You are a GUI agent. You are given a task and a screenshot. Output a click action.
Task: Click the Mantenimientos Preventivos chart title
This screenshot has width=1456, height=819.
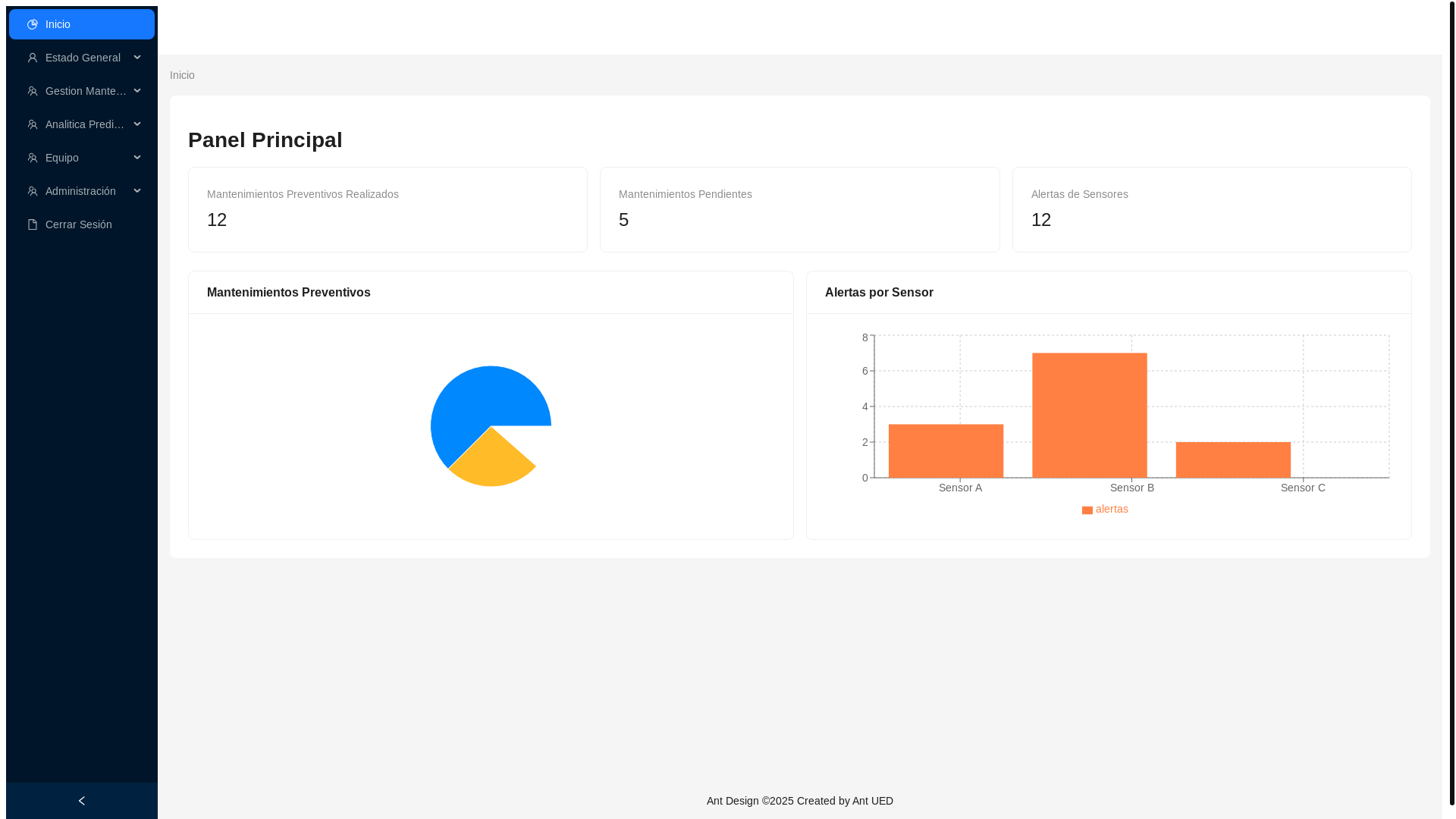coord(289,293)
